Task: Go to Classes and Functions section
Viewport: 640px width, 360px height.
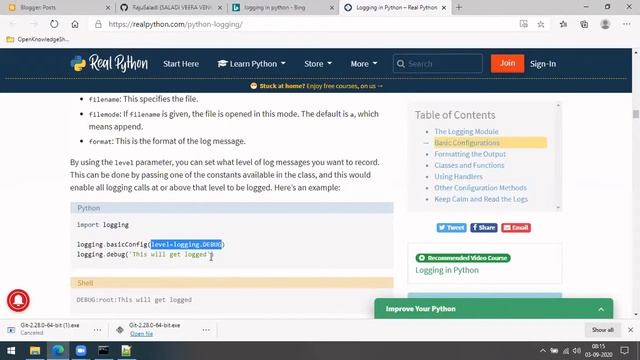Action: coord(469,165)
